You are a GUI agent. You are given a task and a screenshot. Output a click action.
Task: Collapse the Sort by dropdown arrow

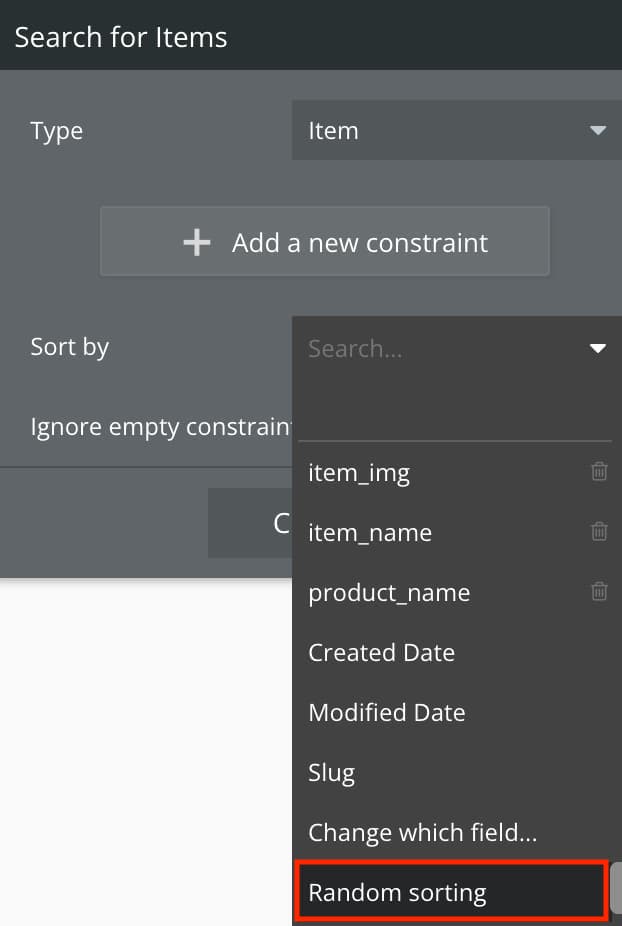598,348
